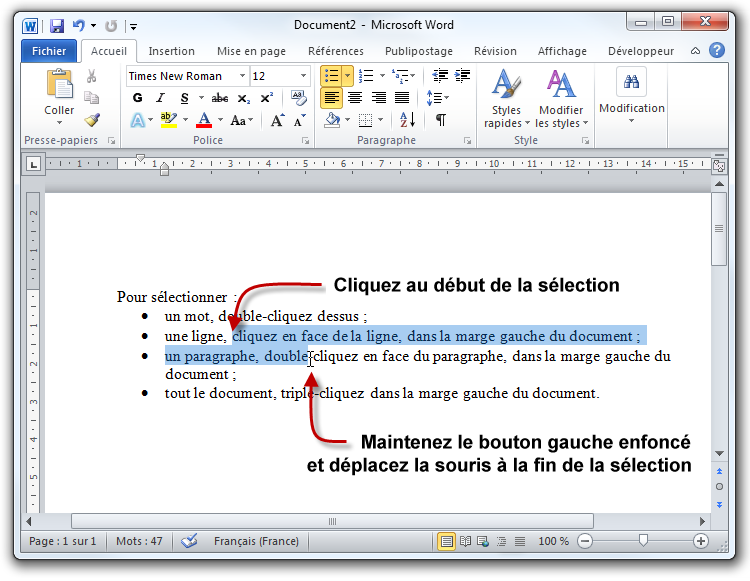Click the Mots : 47 word count
Image resolution: width=750 pixels, height=581 pixels.
click(139, 541)
